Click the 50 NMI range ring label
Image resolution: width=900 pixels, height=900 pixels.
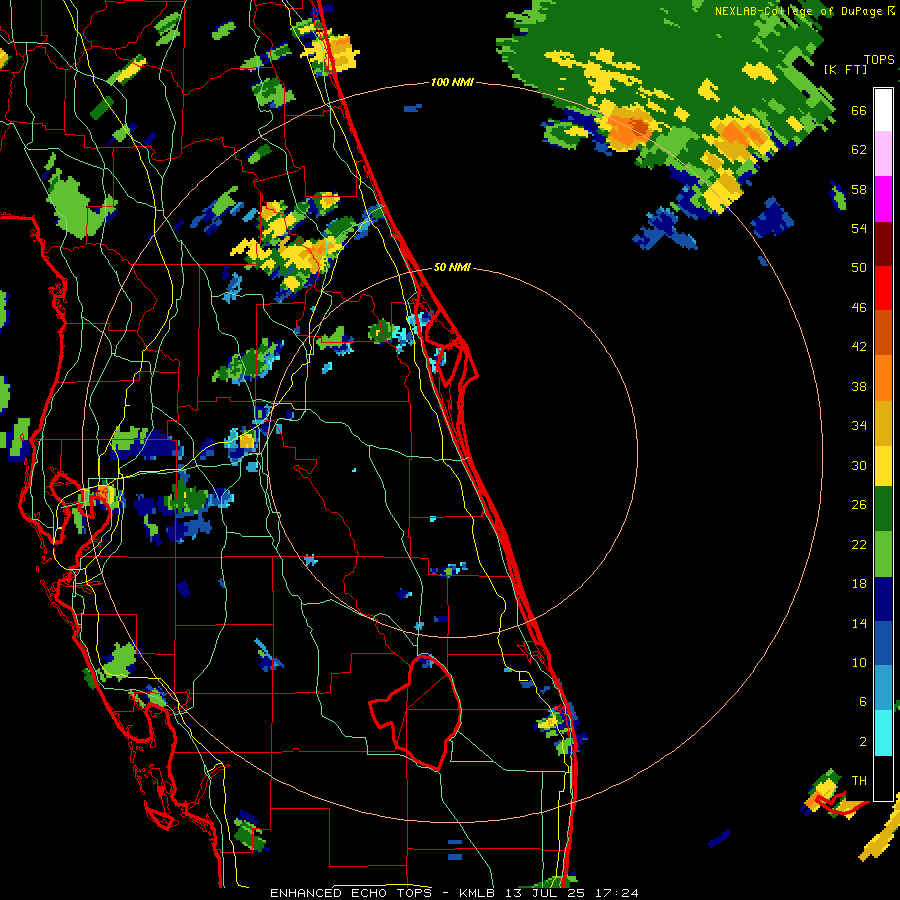(x=452, y=267)
